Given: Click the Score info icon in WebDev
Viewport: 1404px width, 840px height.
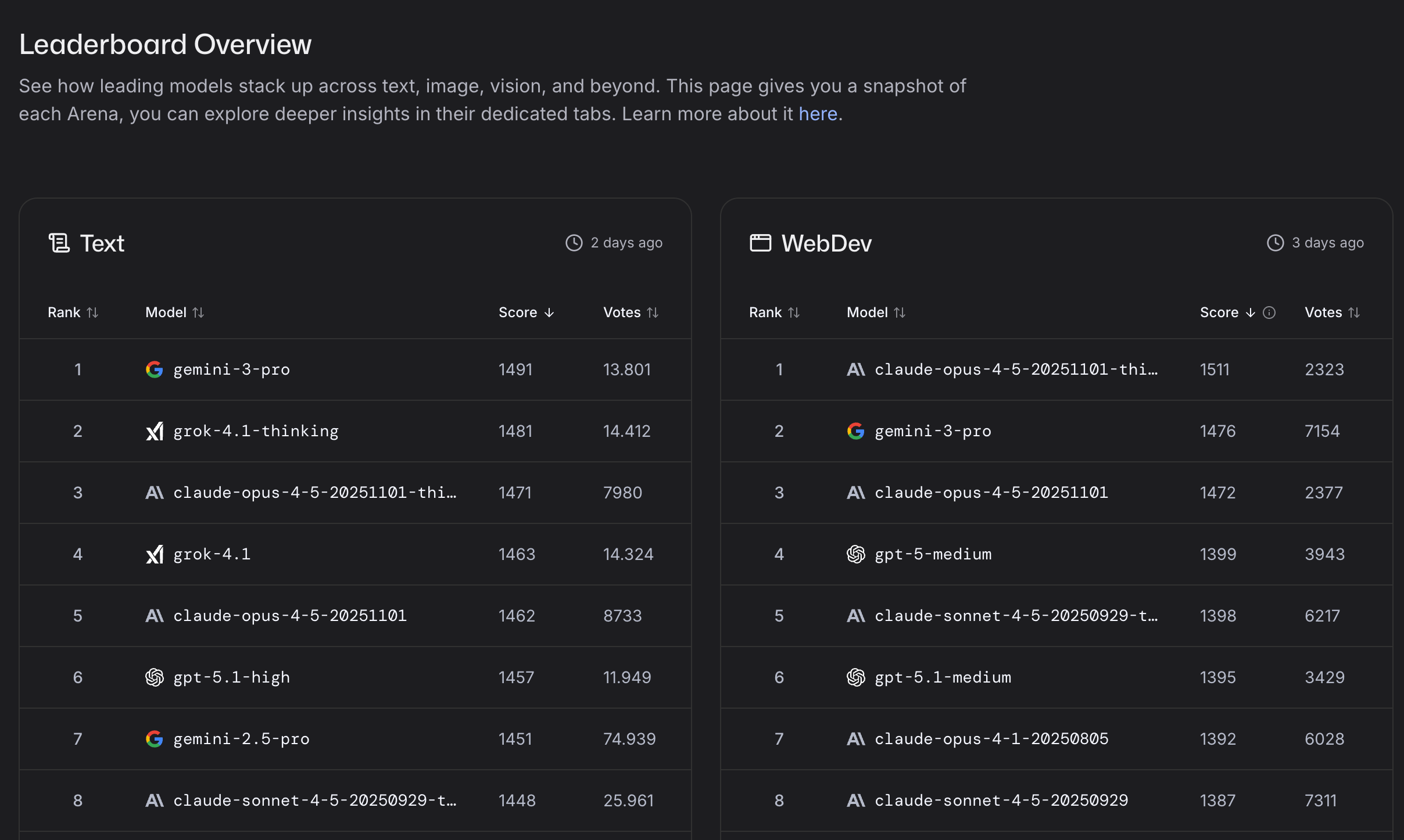Looking at the screenshot, I should pyautogui.click(x=1269, y=313).
